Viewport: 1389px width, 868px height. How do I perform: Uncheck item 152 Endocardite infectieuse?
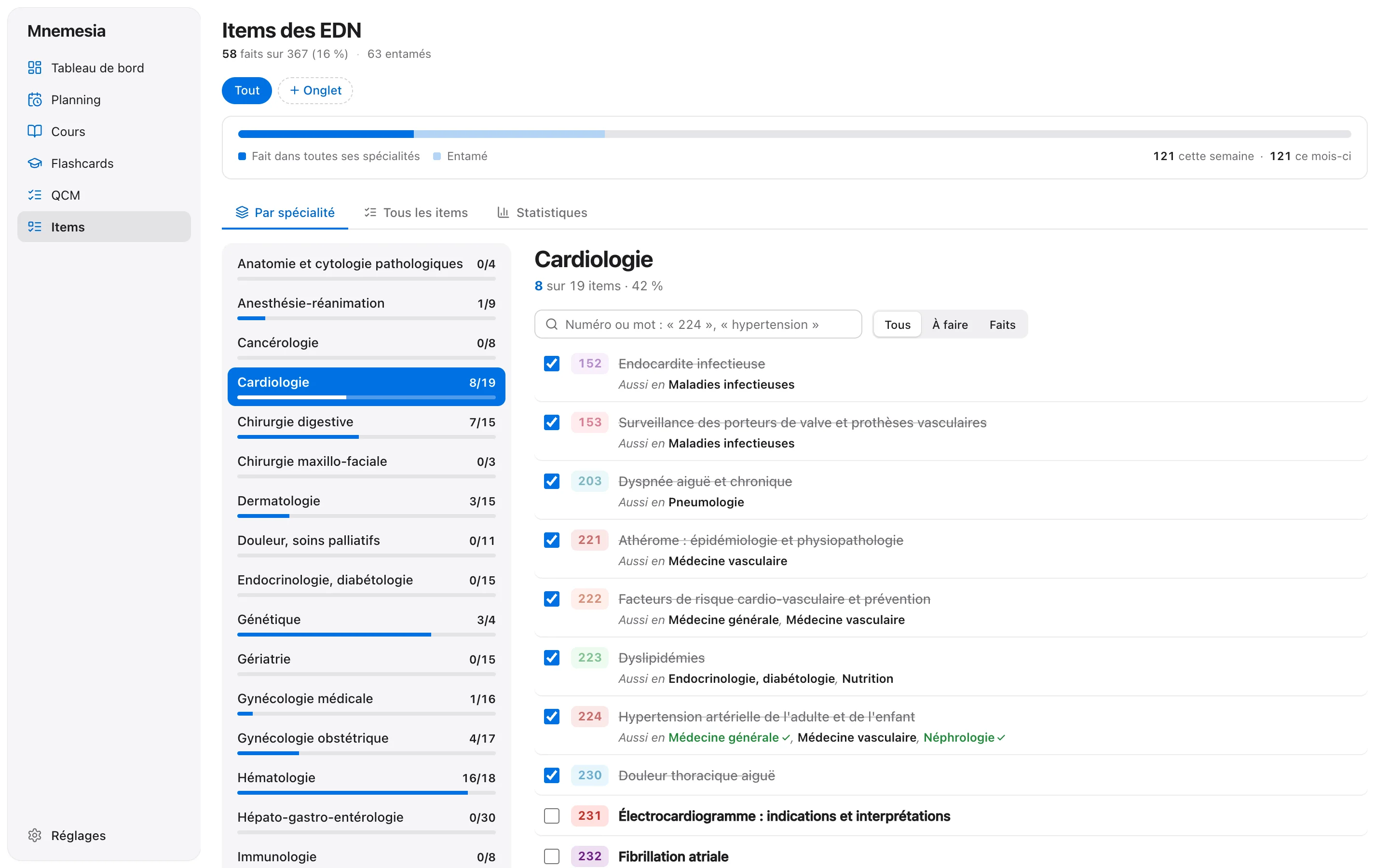552,364
